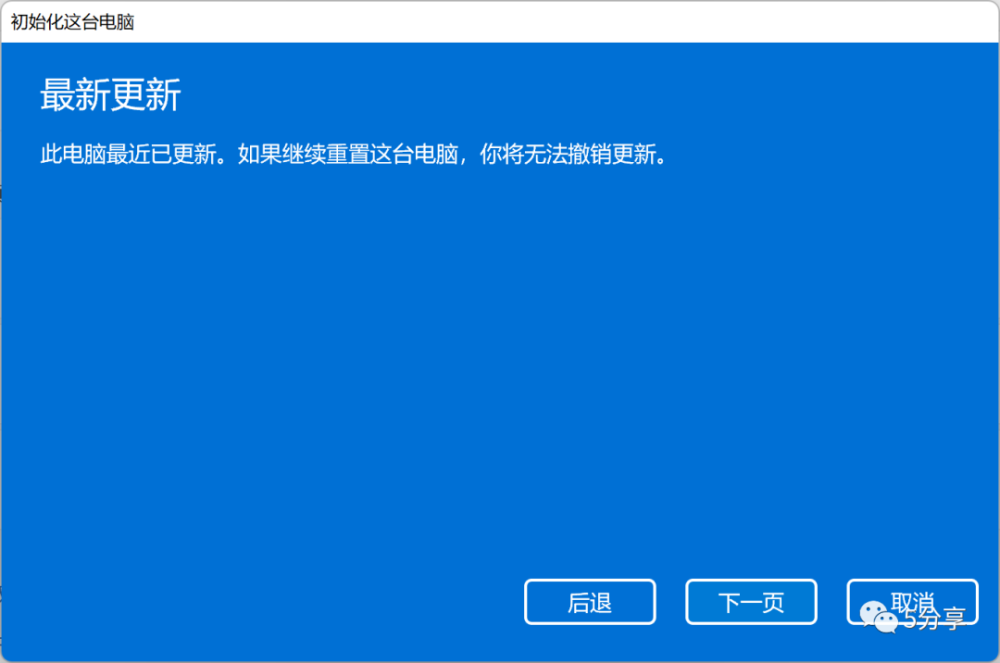Click the 后退 button

pos(590,602)
